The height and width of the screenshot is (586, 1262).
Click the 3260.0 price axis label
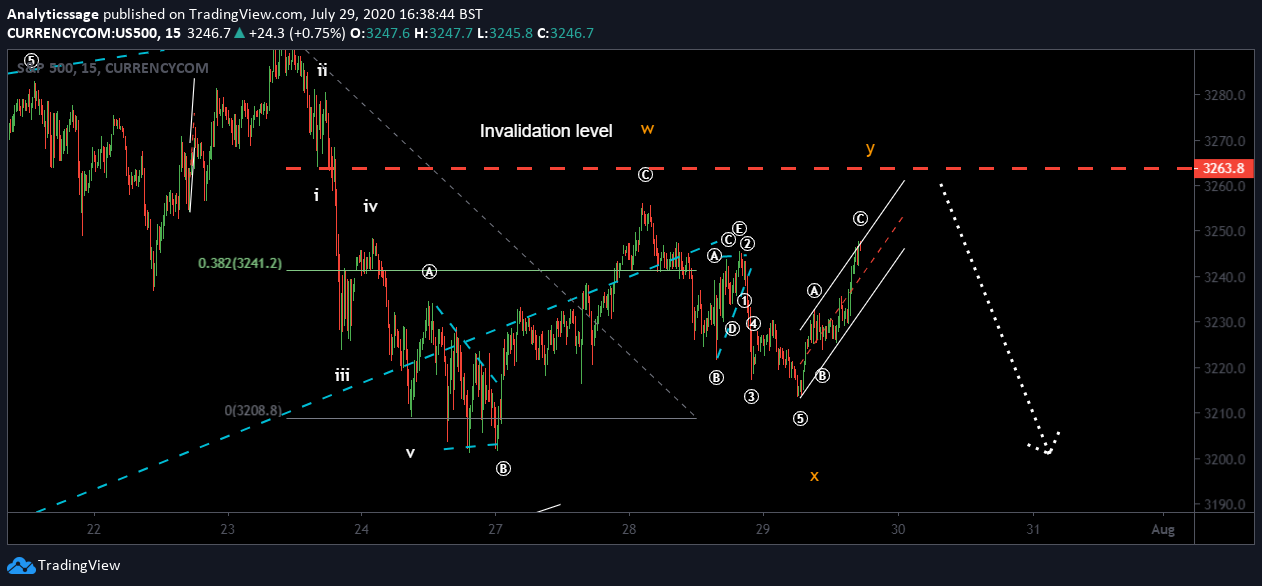click(1226, 187)
